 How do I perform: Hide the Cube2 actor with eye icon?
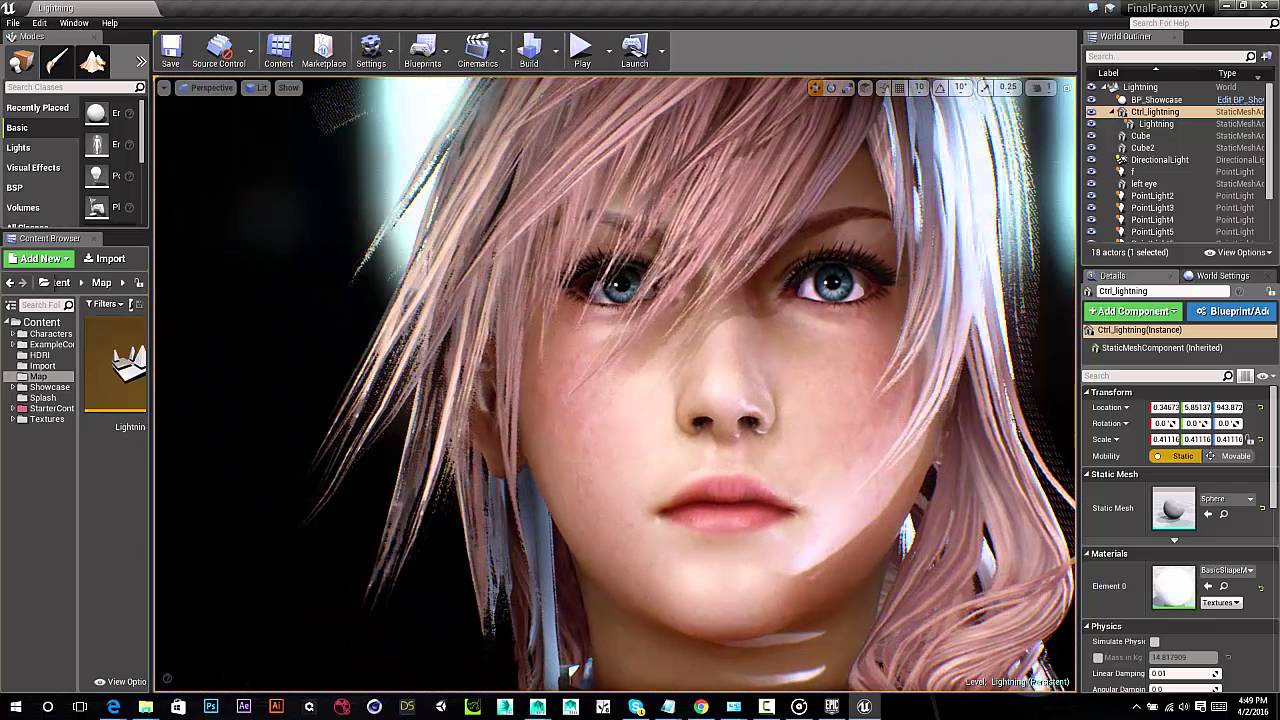pos(1091,148)
